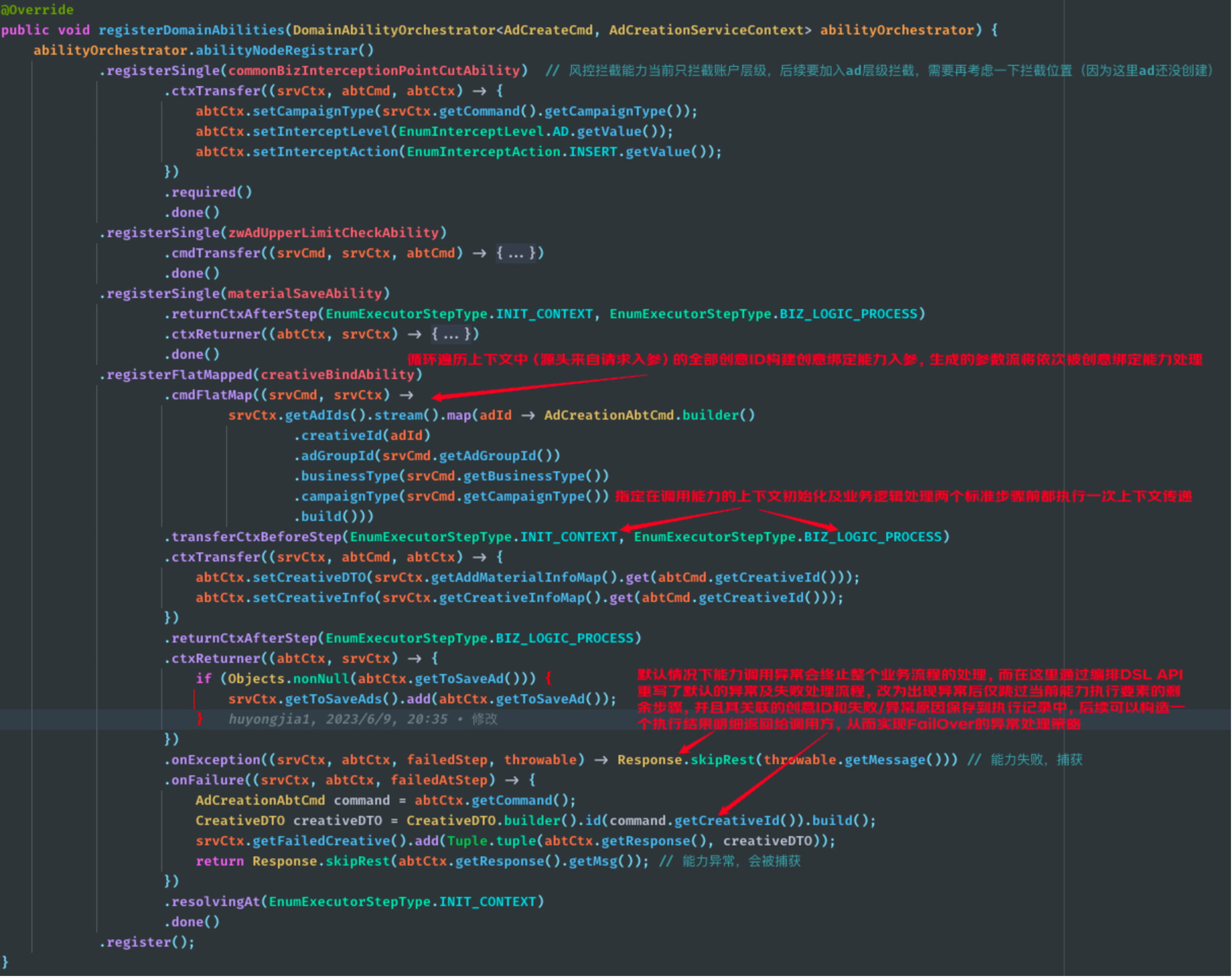Click the onFailure method call
Image resolution: width=1232 pixels, height=977 pixels.
[207, 780]
